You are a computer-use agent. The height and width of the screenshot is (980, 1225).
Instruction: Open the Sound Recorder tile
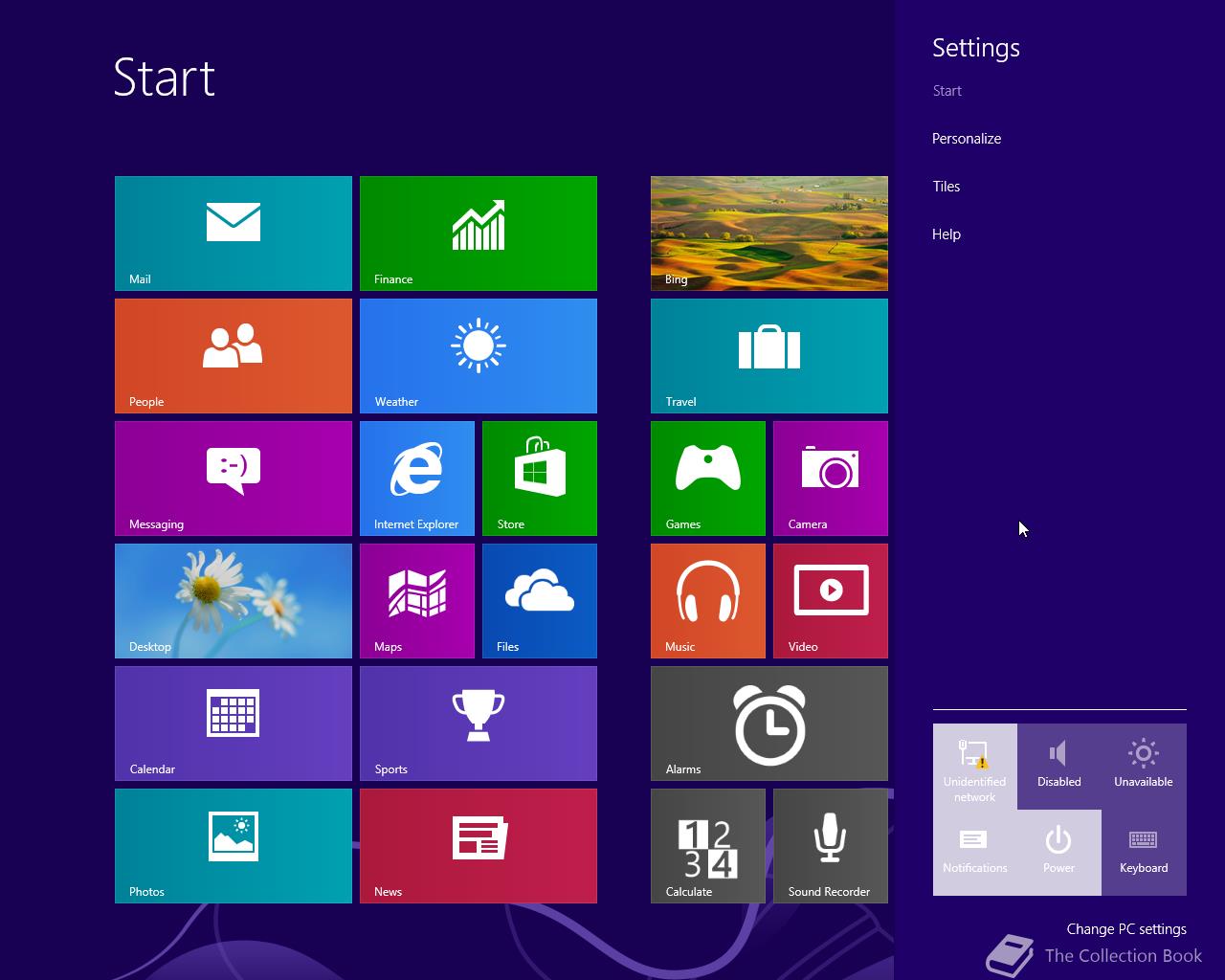pyautogui.click(x=831, y=846)
